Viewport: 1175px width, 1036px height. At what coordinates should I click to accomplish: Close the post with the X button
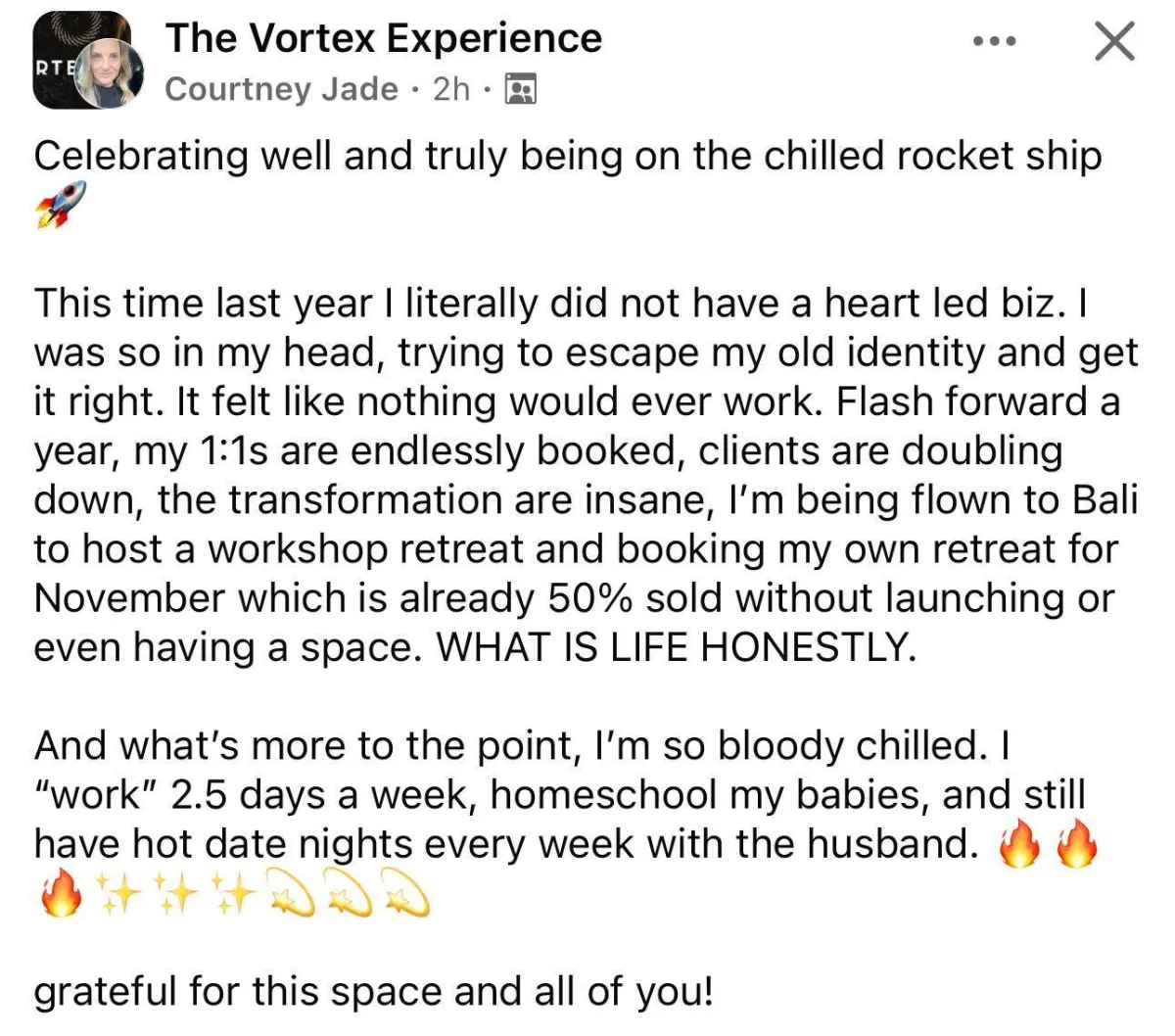[1114, 42]
